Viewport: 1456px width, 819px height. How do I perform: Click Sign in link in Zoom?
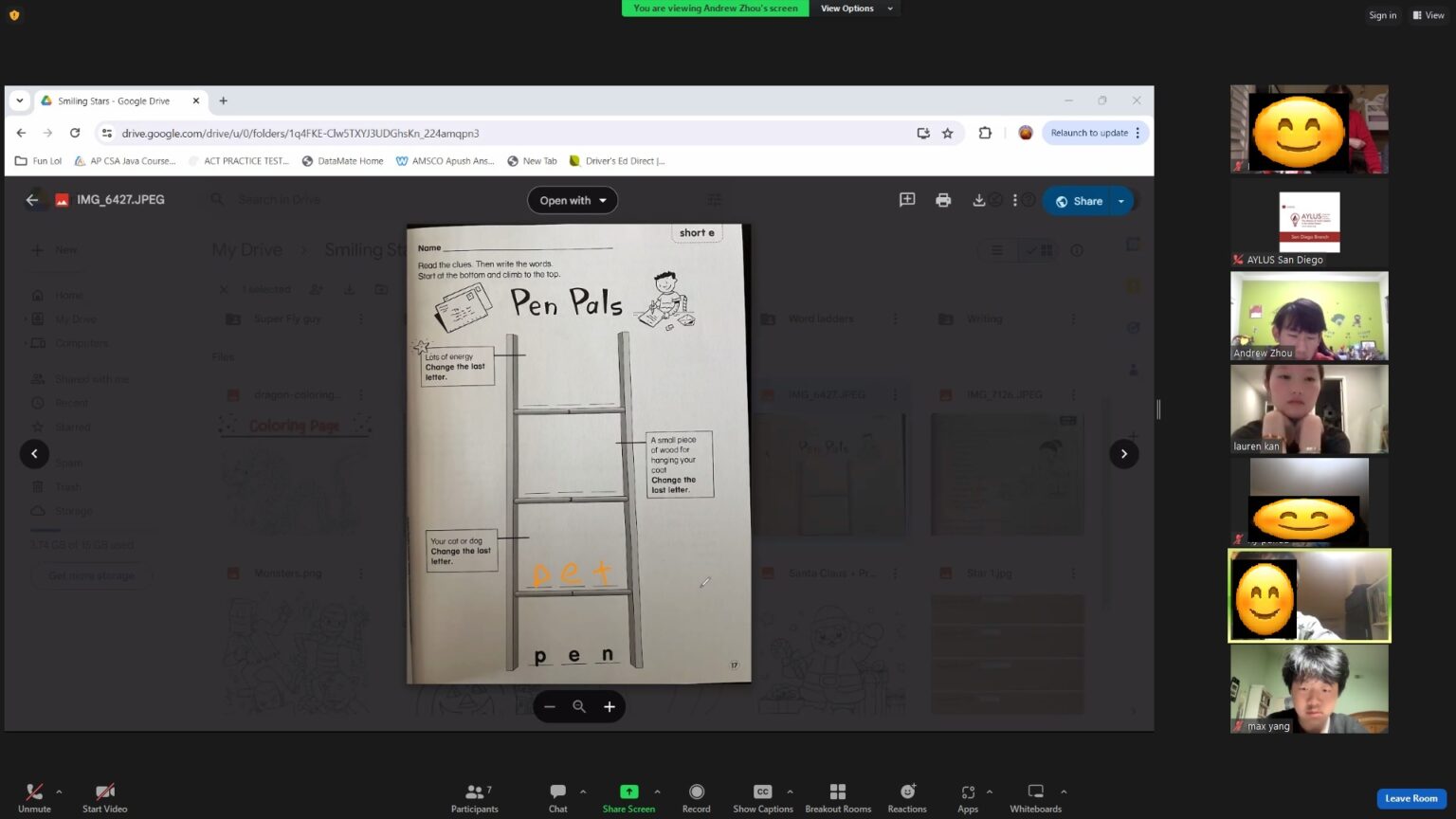[x=1382, y=15]
